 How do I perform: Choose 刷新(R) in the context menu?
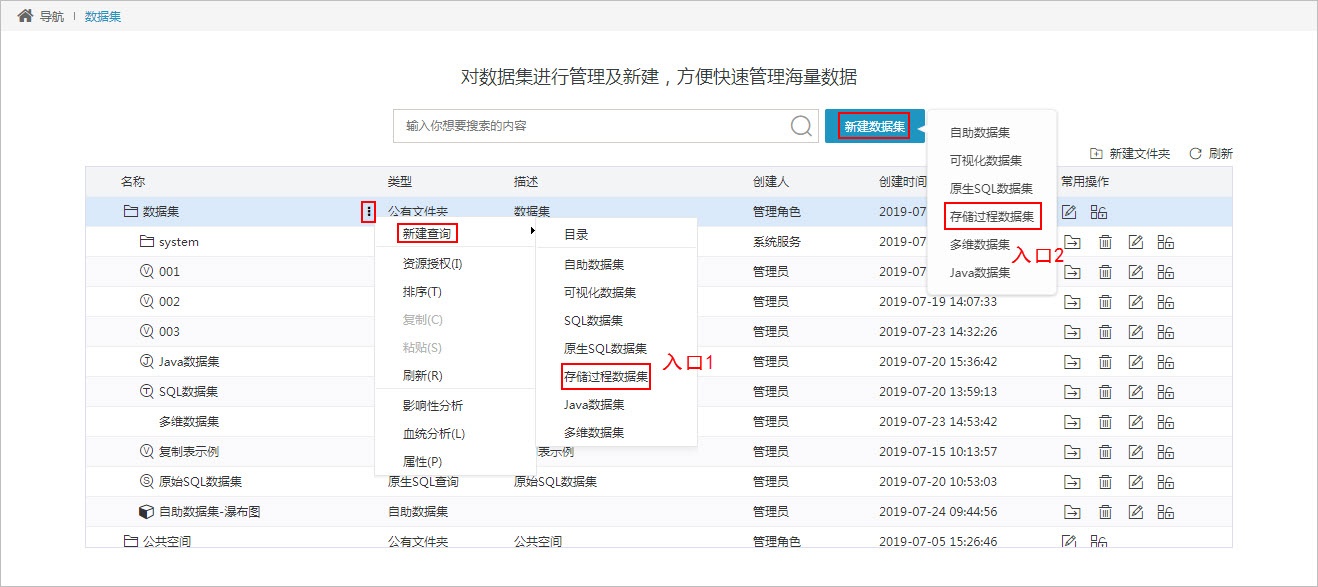click(x=422, y=376)
